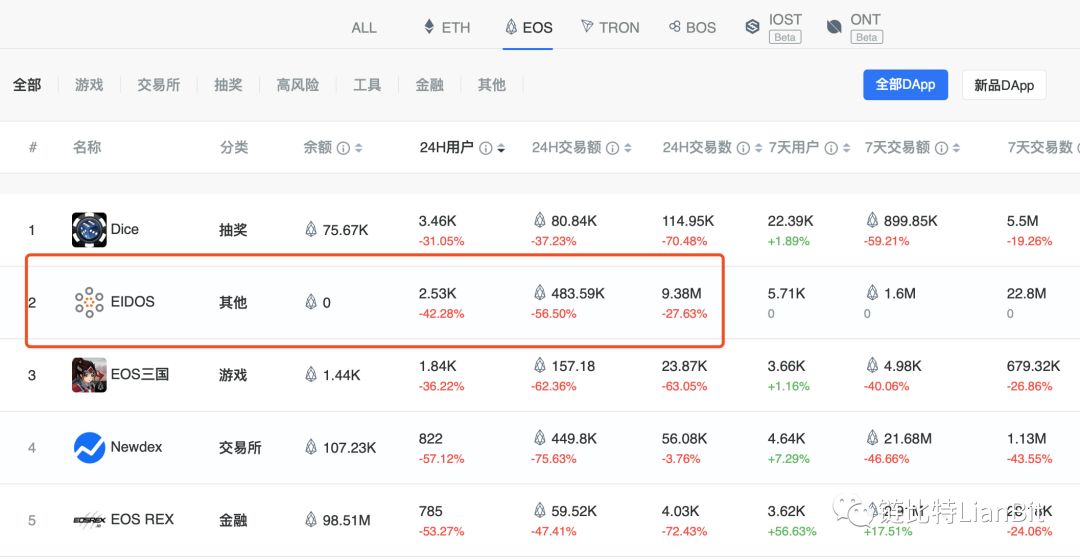Screen dimensions: 1080x559
Task: Toggle sort arrows on 24H用户 column
Action: (x=501, y=148)
